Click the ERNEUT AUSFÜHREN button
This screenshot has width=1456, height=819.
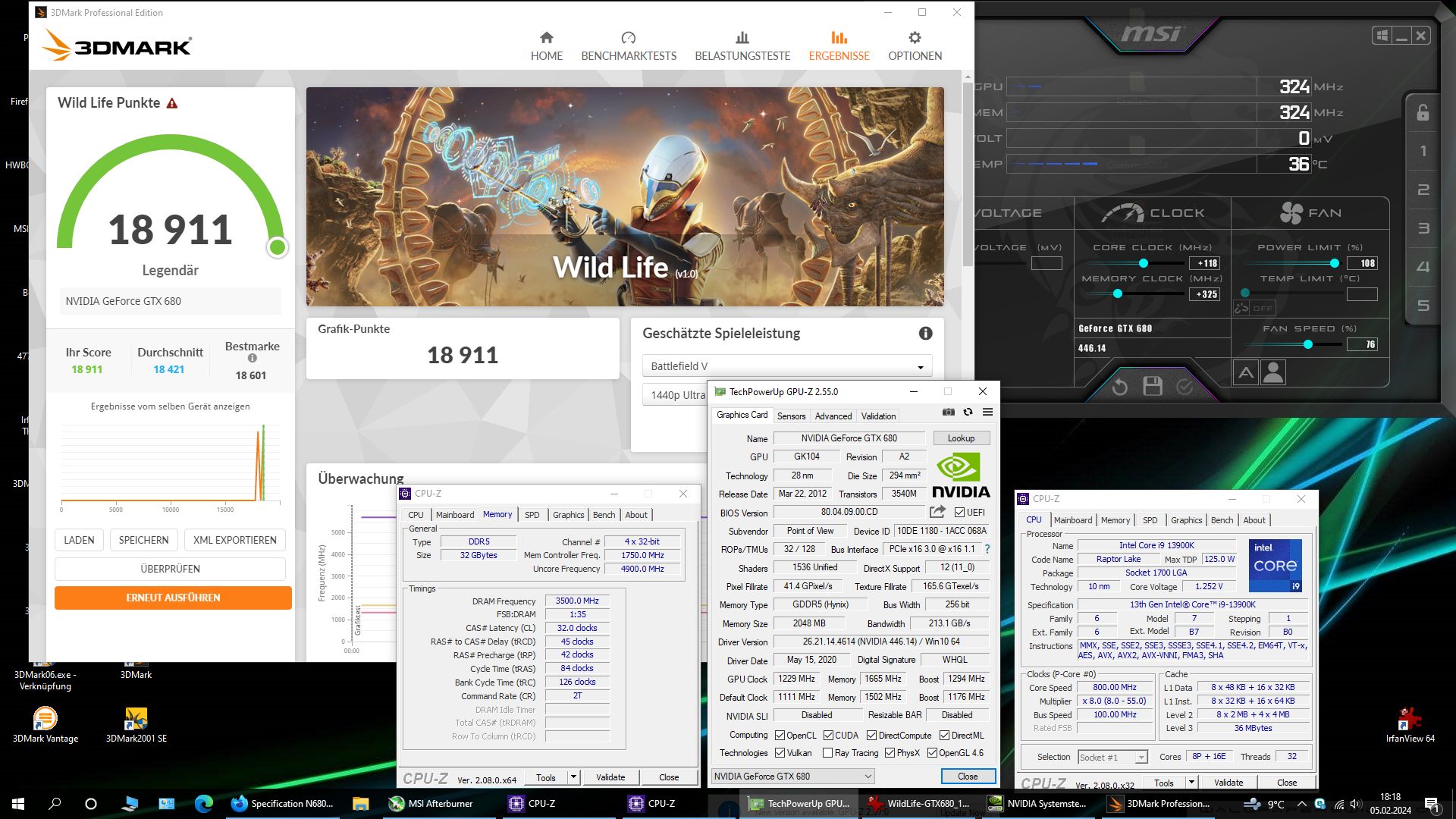(x=173, y=598)
